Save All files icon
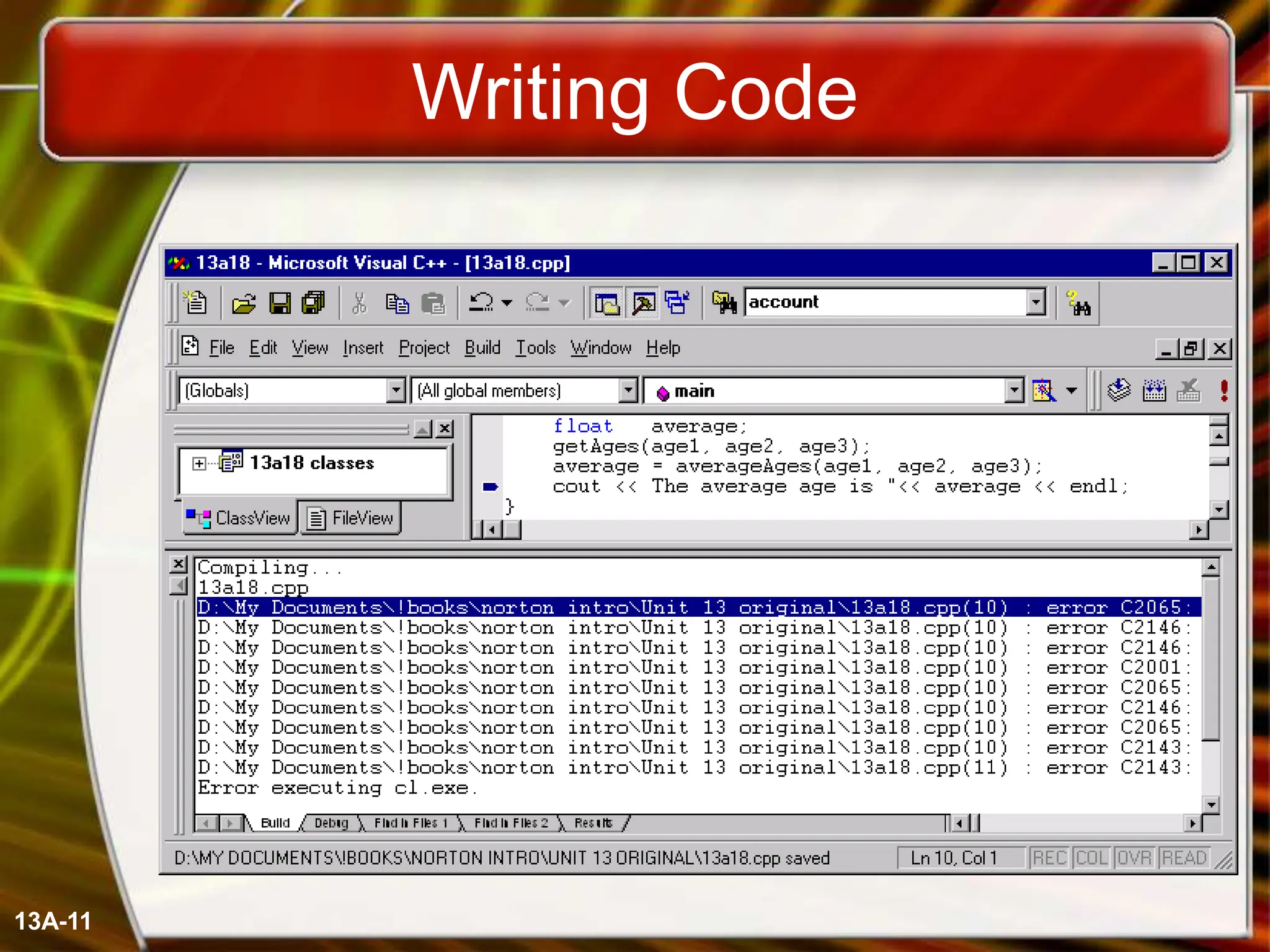The height and width of the screenshot is (952, 1270). [314, 303]
